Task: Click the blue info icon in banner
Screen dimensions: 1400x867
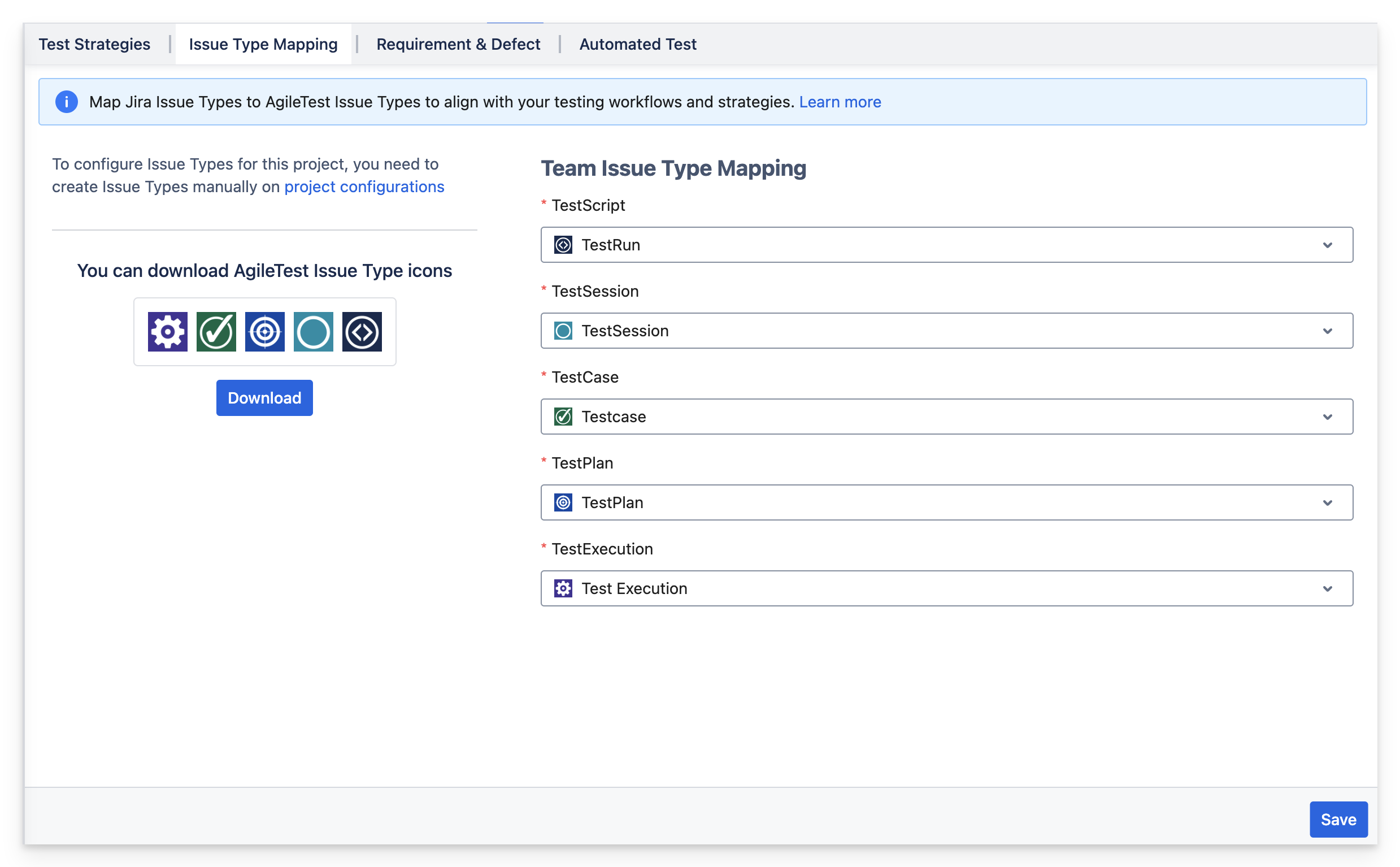Action: [67, 102]
